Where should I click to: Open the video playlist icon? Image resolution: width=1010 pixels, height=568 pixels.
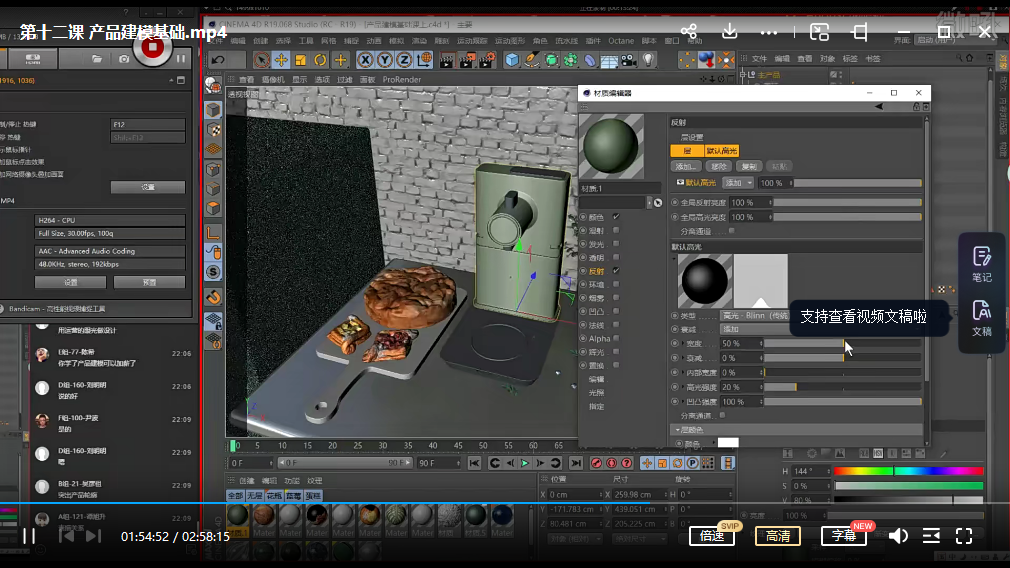931,536
